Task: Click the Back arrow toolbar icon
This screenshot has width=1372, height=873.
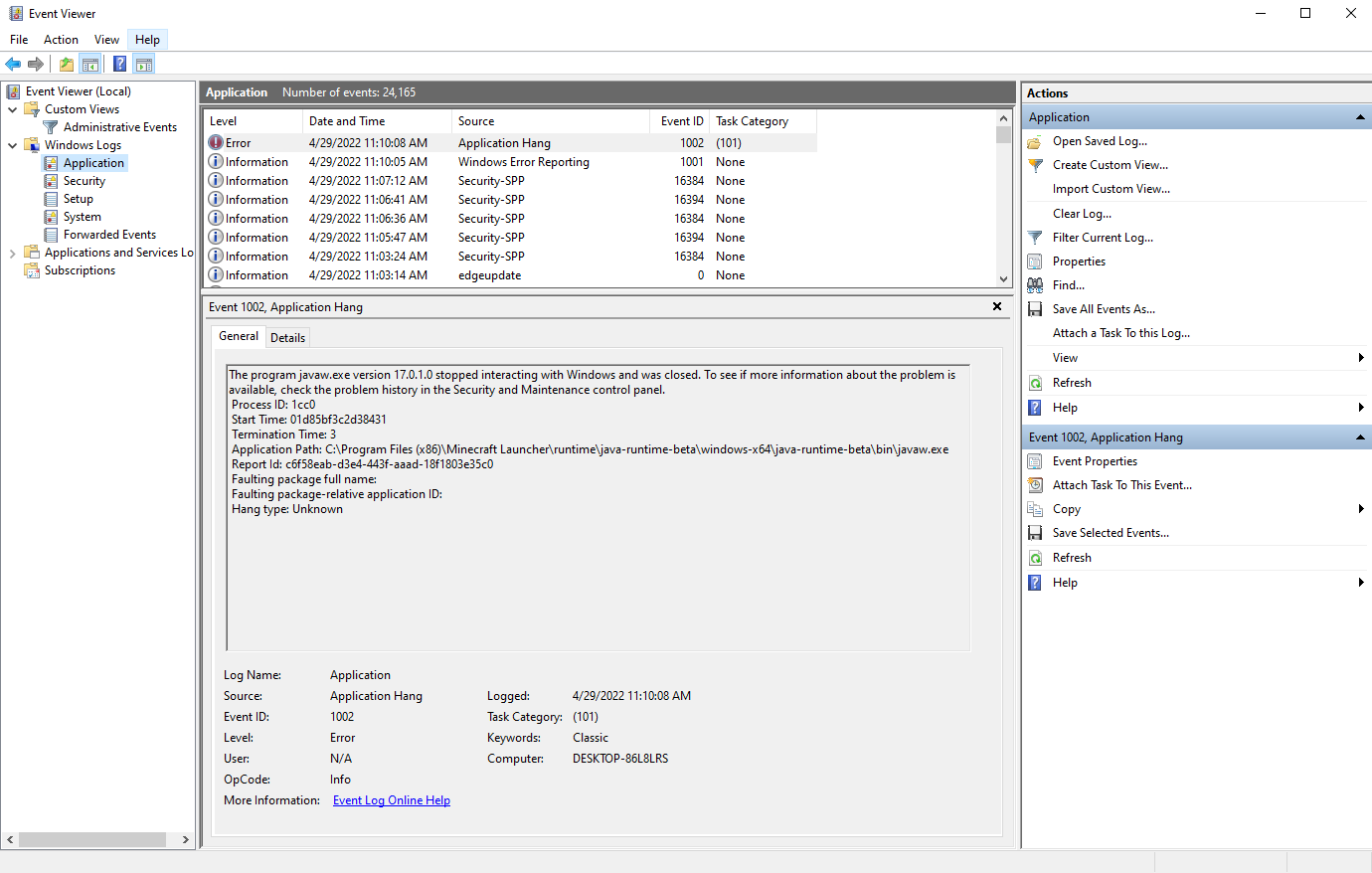Action: click(x=13, y=65)
